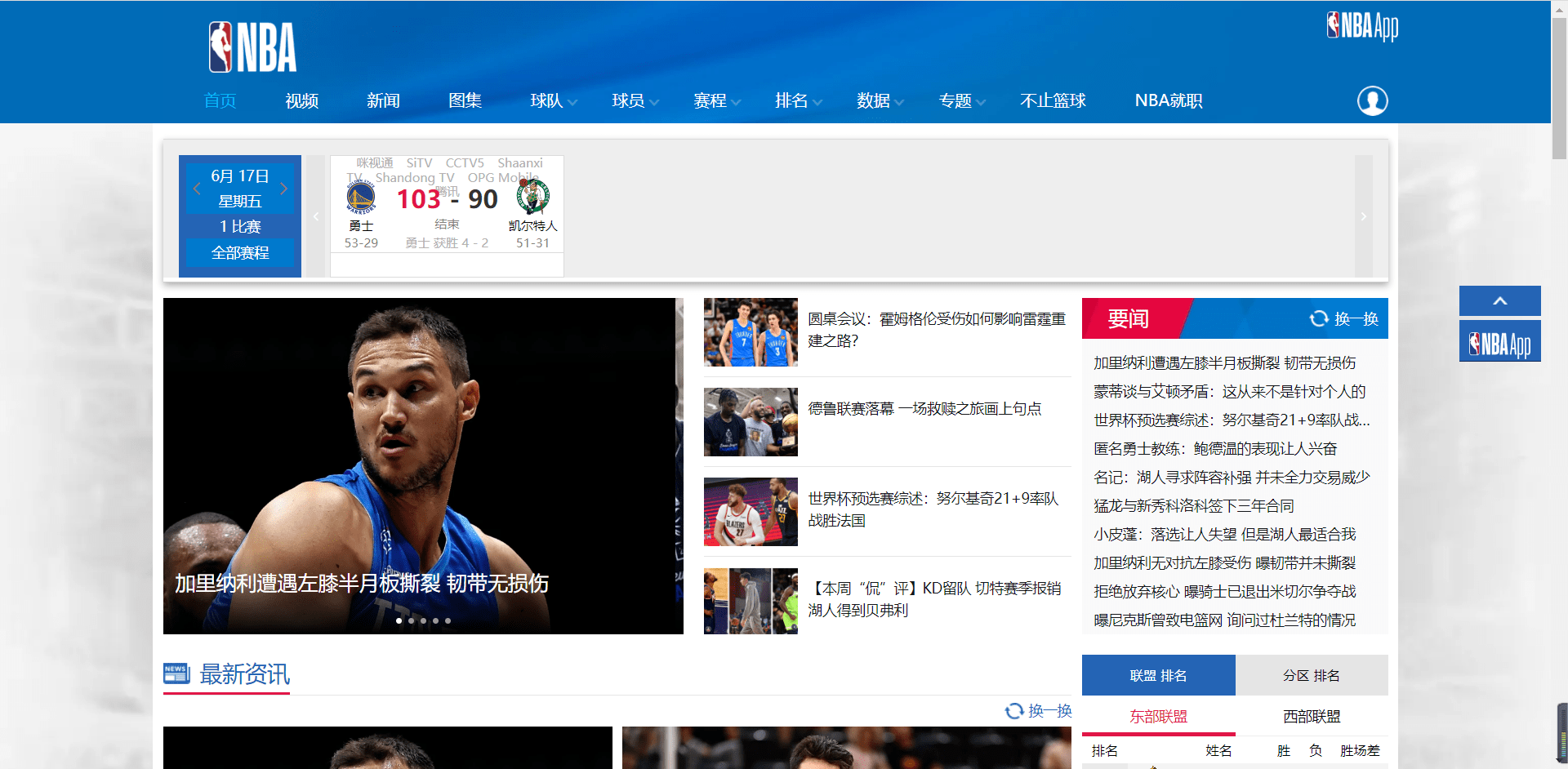The image size is (1568, 769).
Task: Open headline 拒绝放弃核心 曝骑士已退出
Action: coord(1224,591)
